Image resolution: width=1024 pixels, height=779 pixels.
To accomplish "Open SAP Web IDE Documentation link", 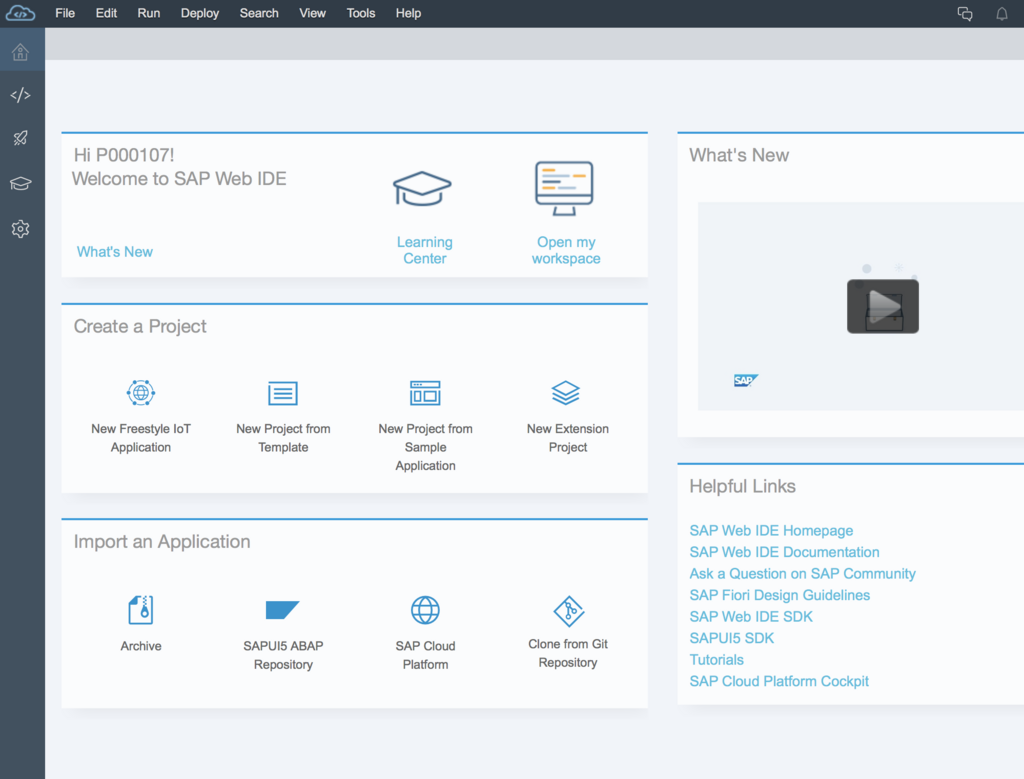I will tap(784, 552).
